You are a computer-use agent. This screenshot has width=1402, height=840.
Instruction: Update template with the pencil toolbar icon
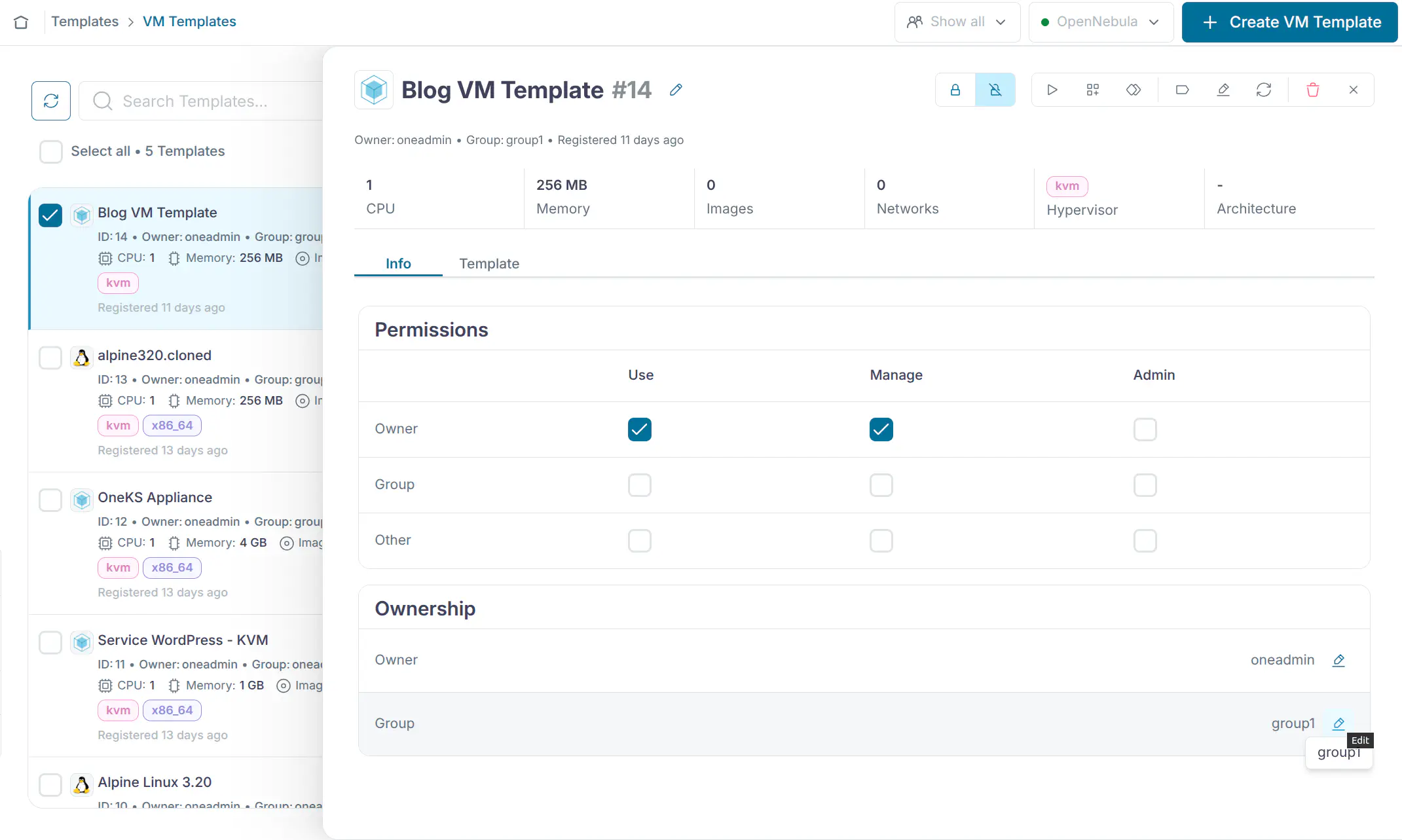coord(1223,90)
